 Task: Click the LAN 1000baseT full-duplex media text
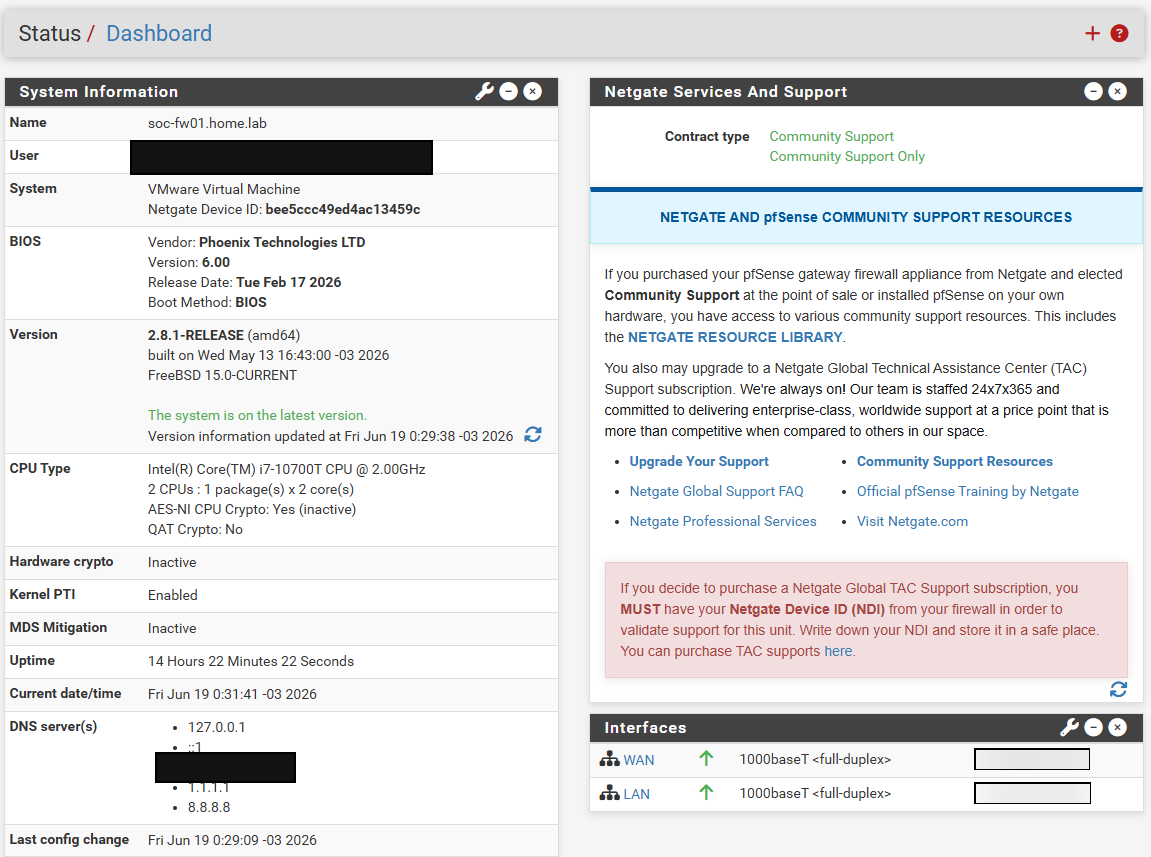(815, 793)
